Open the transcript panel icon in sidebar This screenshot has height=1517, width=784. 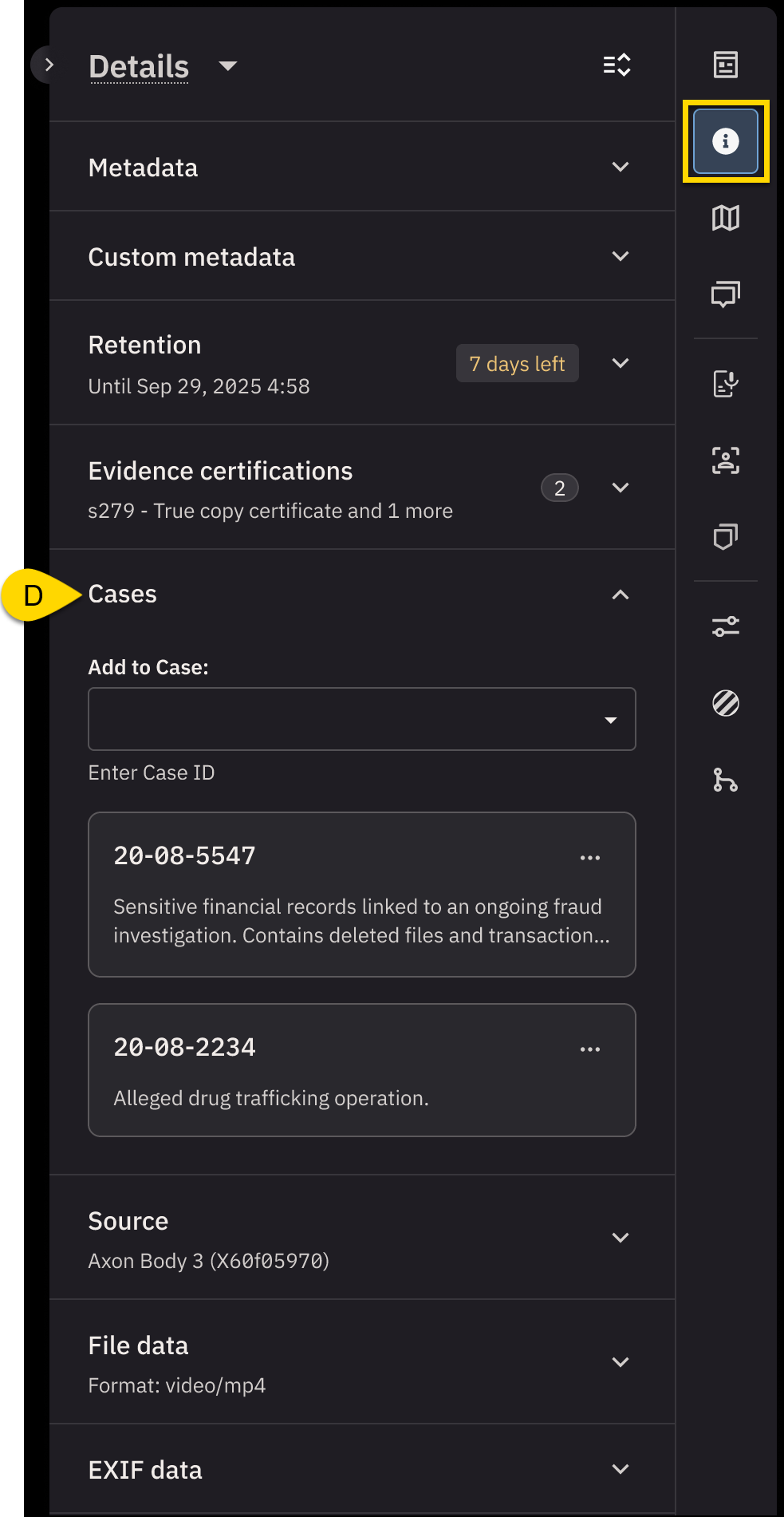click(725, 65)
